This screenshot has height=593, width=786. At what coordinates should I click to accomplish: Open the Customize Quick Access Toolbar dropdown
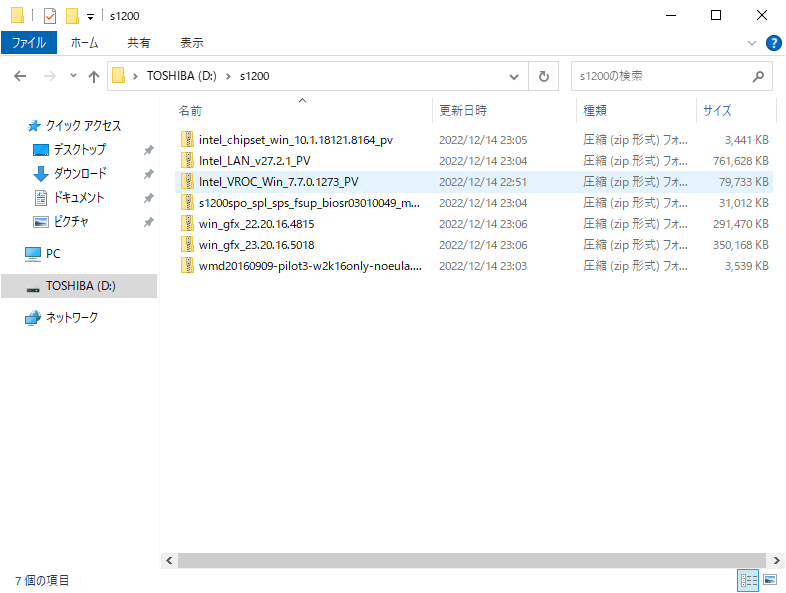click(x=90, y=17)
